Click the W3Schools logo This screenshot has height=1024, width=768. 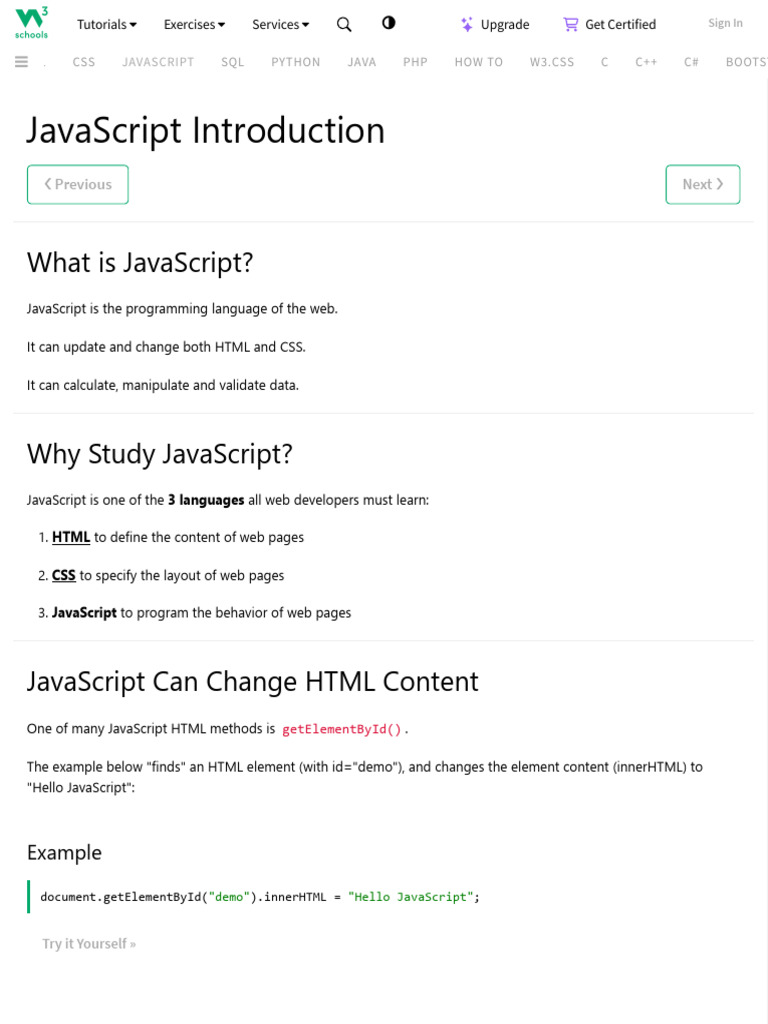(x=31, y=22)
